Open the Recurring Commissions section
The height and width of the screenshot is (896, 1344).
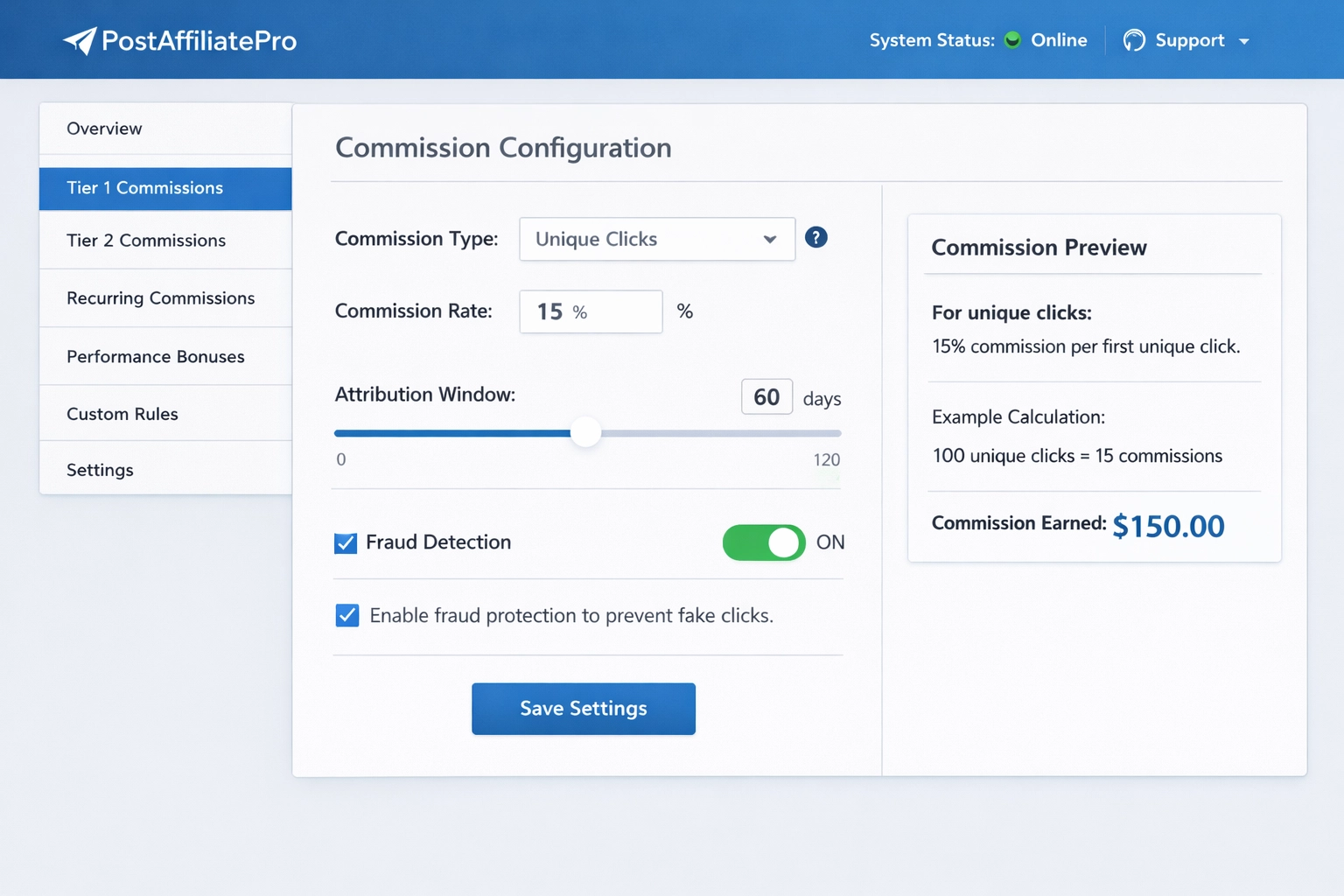pos(161,297)
